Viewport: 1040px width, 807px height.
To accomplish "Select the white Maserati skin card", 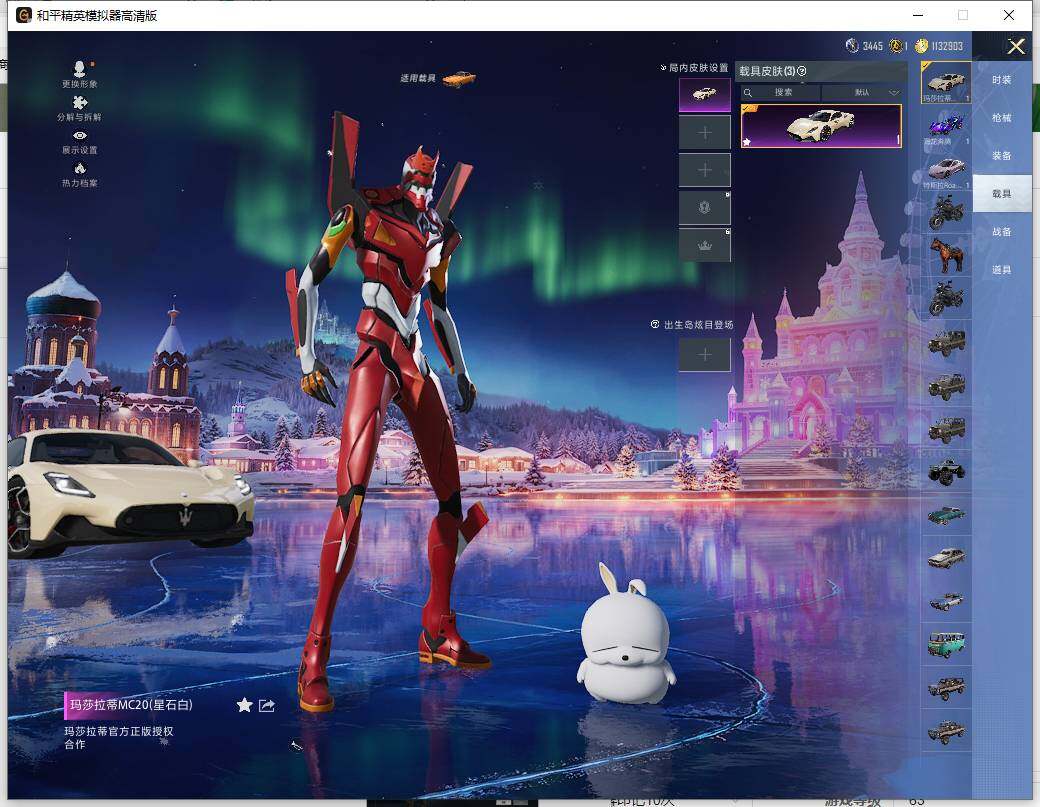I will point(821,126).
